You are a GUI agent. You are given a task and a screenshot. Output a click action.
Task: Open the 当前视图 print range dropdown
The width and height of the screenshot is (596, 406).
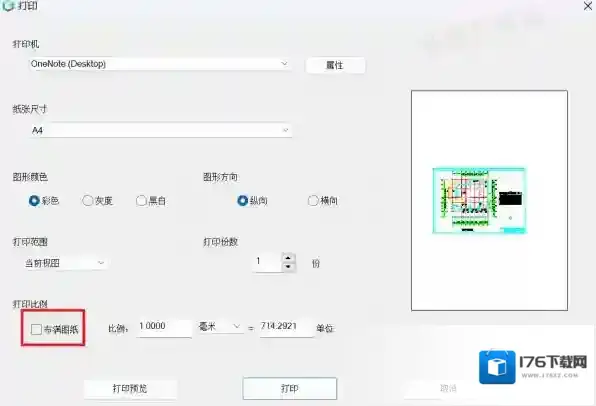pyautogui.click(x=65, y=263)
